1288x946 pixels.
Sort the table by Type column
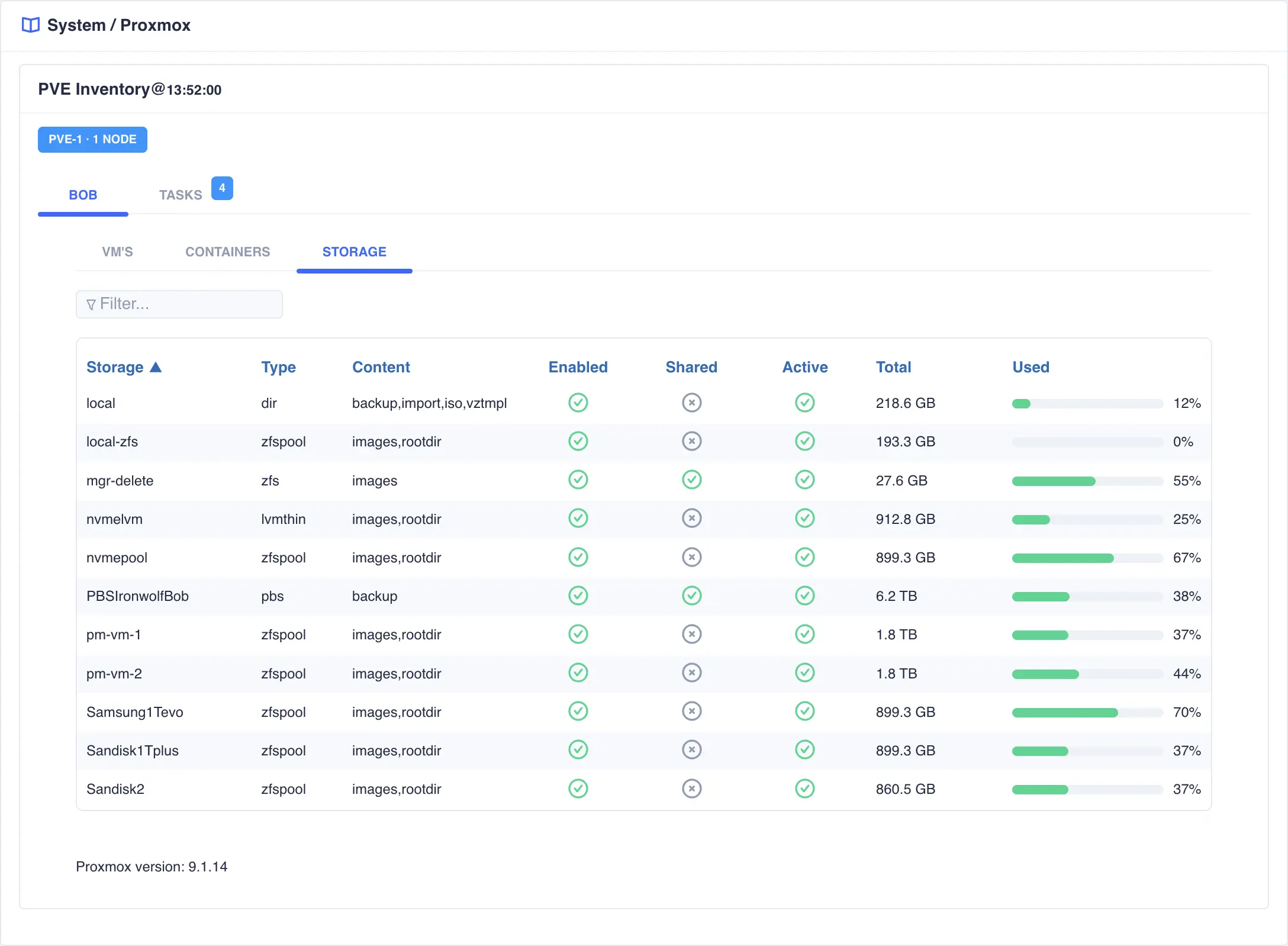click(x=278, y=367)
